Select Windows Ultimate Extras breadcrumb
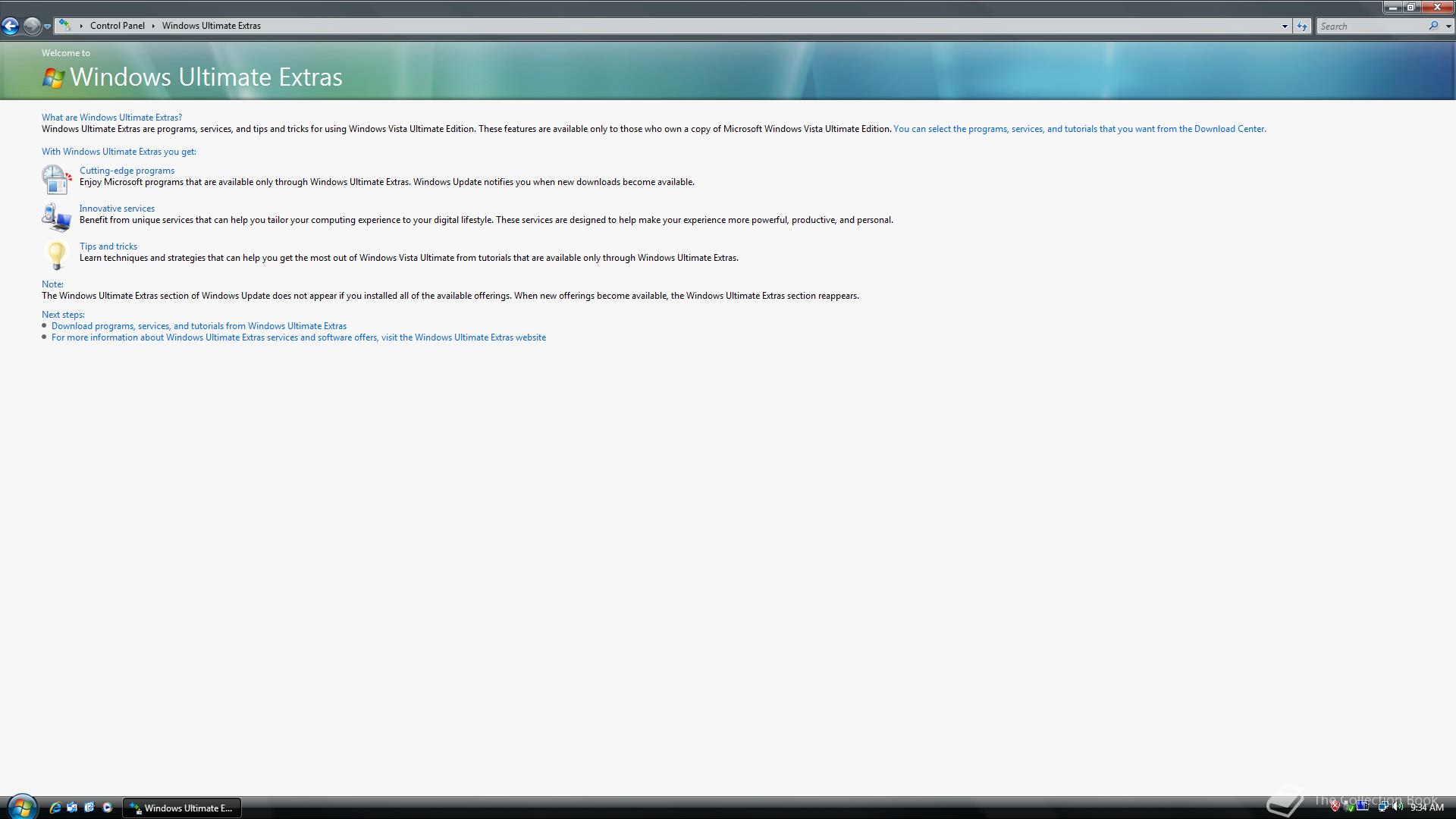Viewport: 1456px width, 819px height. [212, 26]
